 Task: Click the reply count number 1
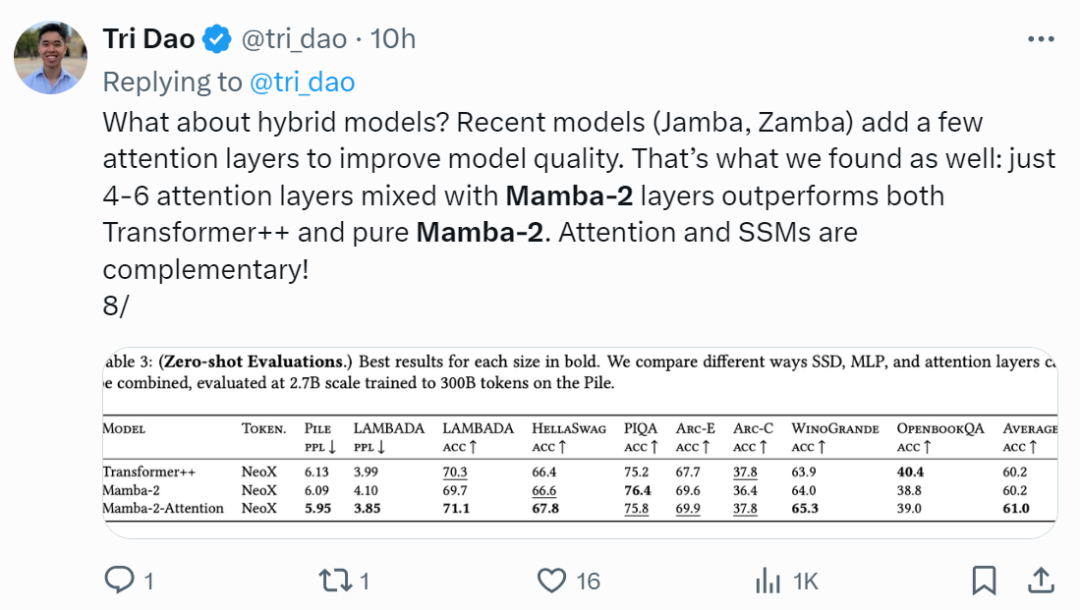click(x=149, y=581)
